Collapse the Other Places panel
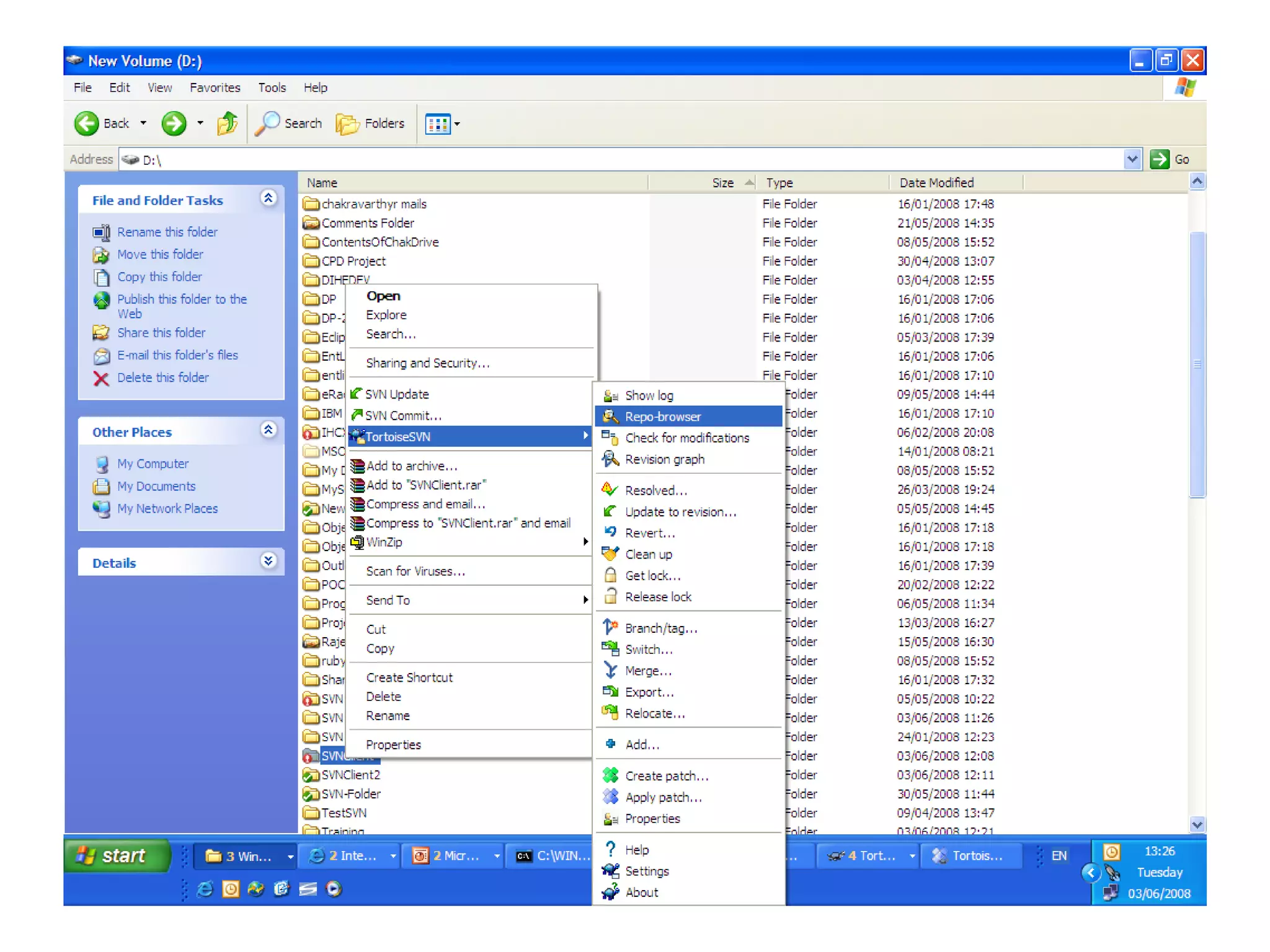This screenshot has width=1270, height=952. pos(268,431)
